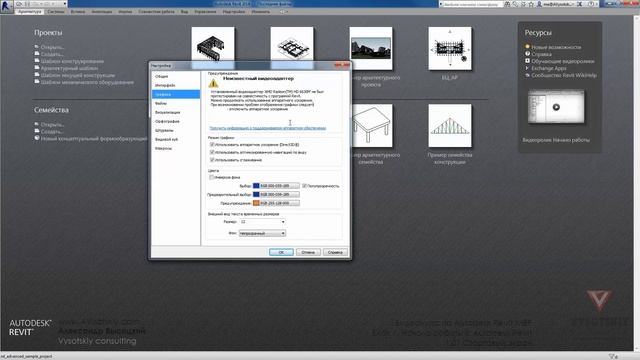Switch to the Аннотации ribbon tab
Screen dimensions: 640x360
[x=102, y=12]
